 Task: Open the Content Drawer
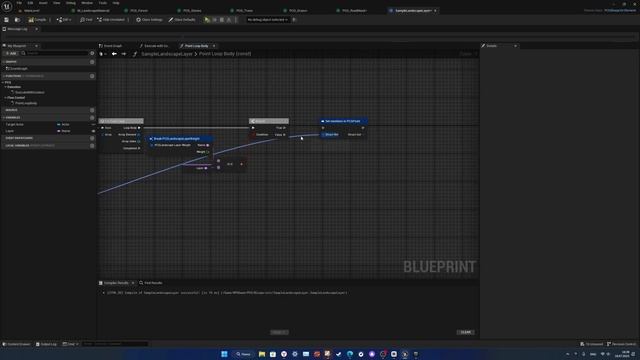[x=16, y=344]
